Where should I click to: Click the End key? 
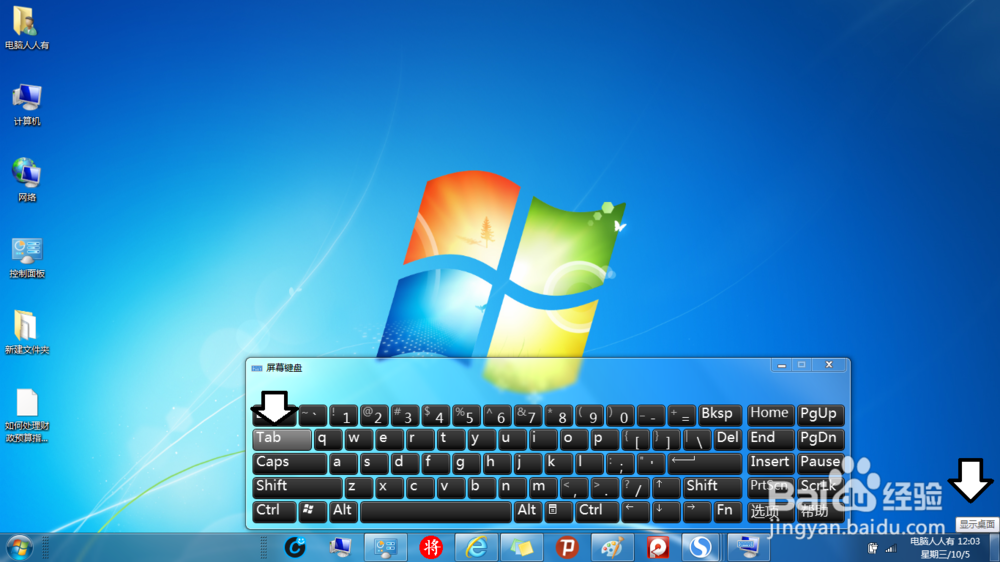(770, 439)
